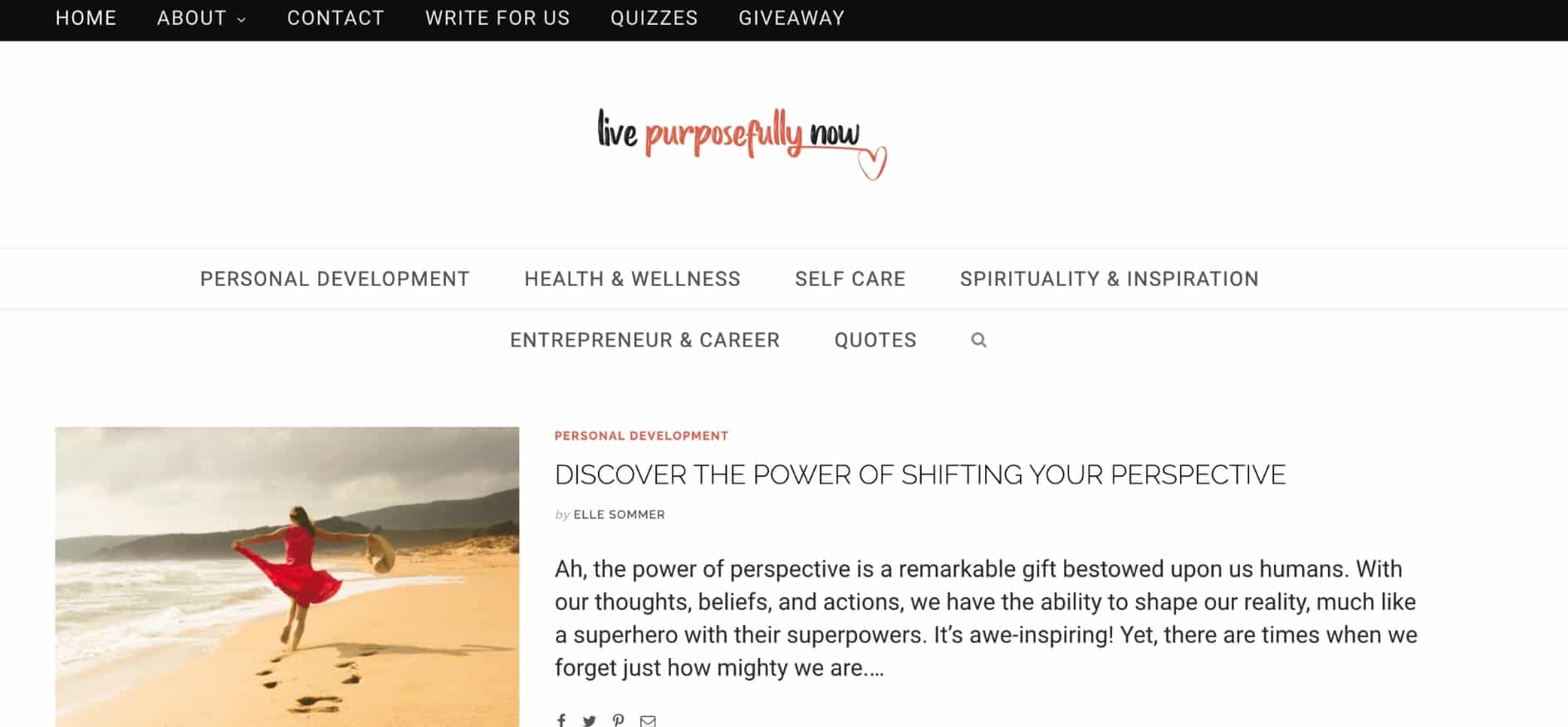Visit the Quizzes section
The height and width of the screenshot is (727, 1568).
pos(654,18)
